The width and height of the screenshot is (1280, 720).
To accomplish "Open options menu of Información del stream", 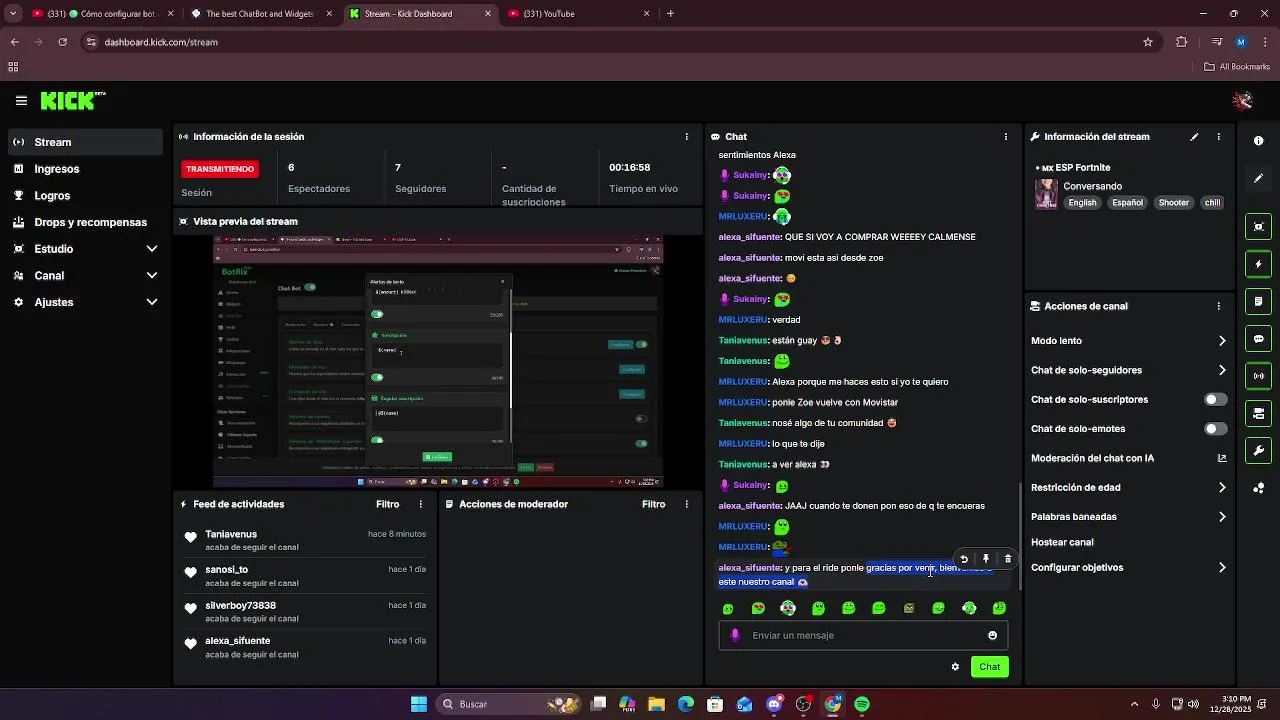I will coord(1218,137).
